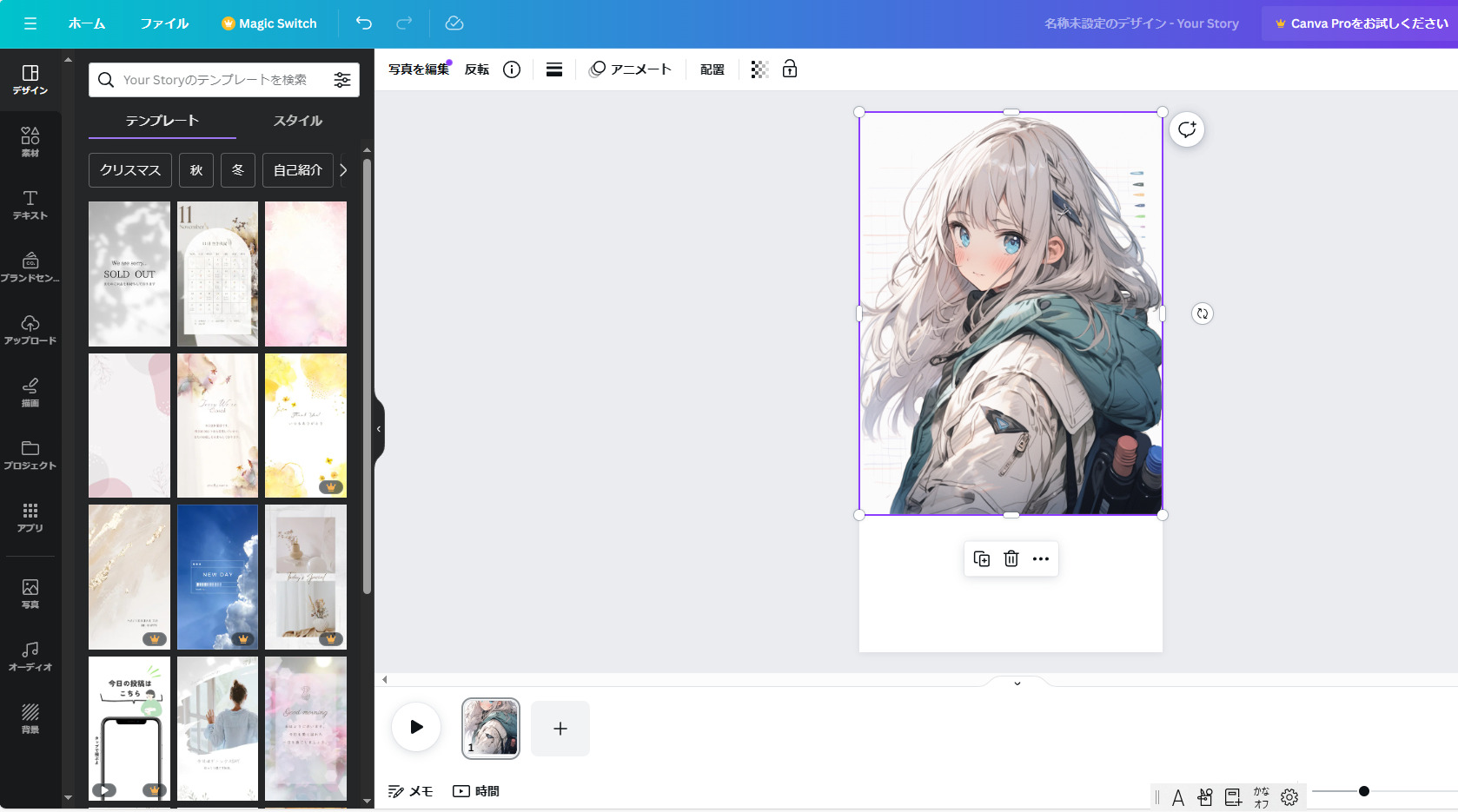Open the ブランドセンター brand panel

coord(30,267)
